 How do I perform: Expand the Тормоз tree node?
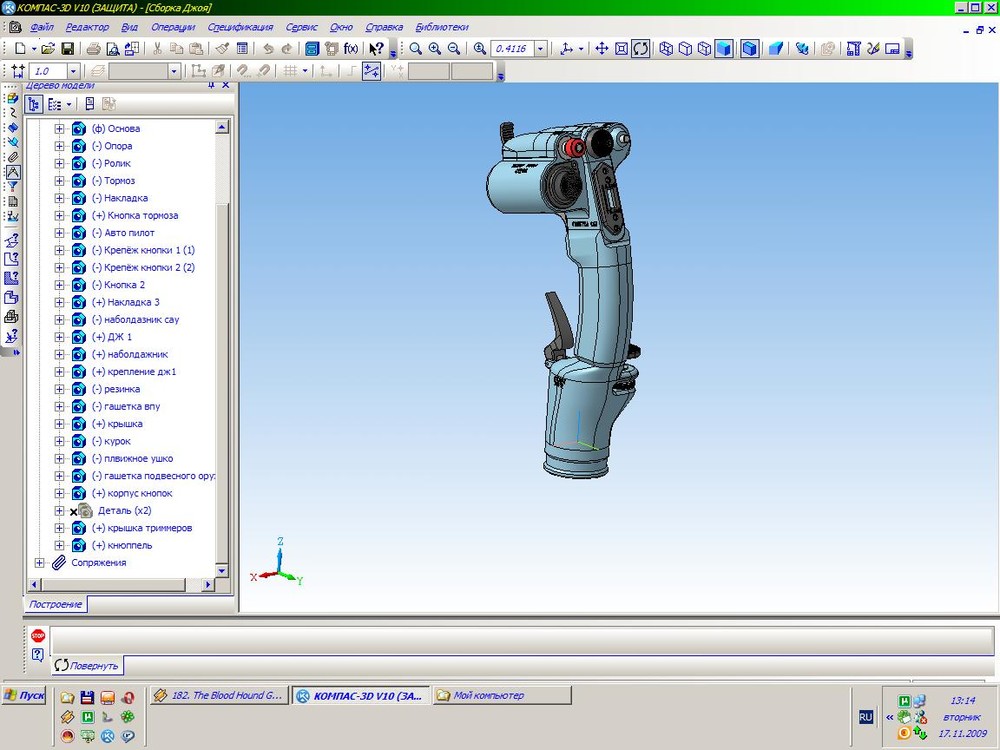point(59,181)
